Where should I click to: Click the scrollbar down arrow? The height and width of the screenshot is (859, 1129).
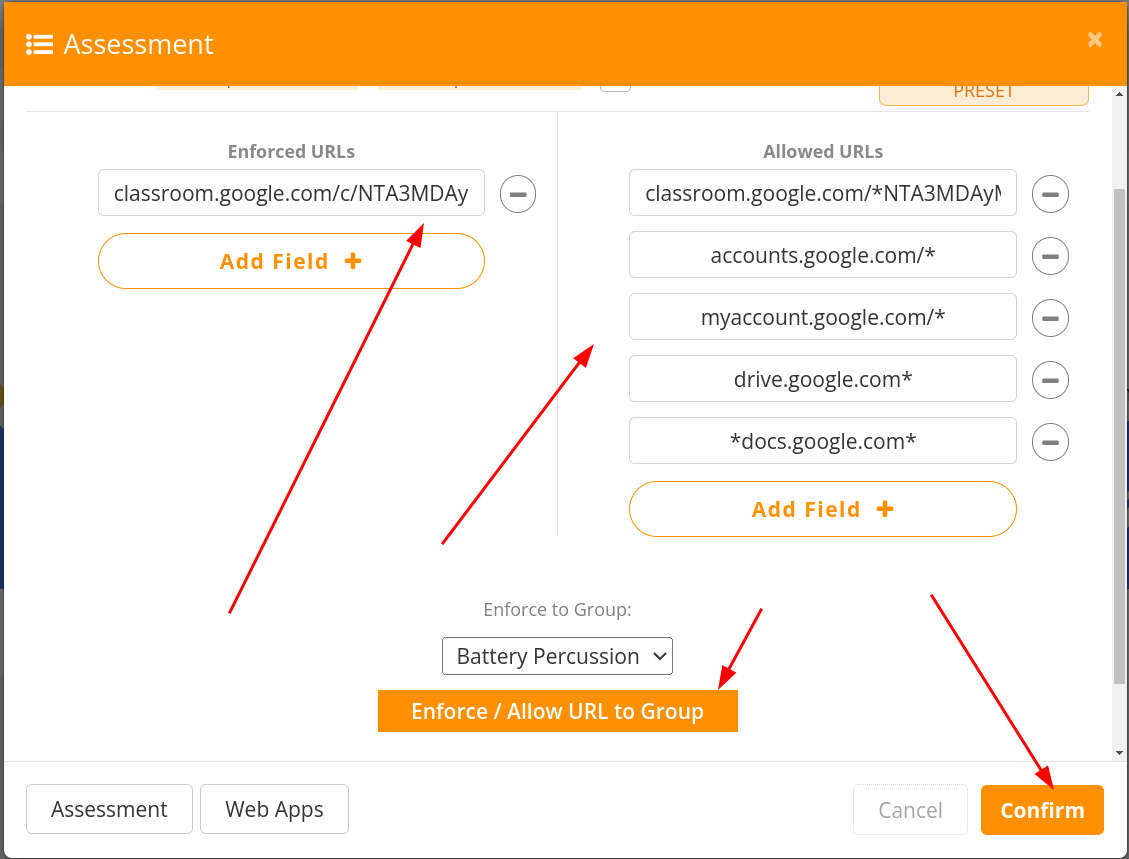(1119, 753)
